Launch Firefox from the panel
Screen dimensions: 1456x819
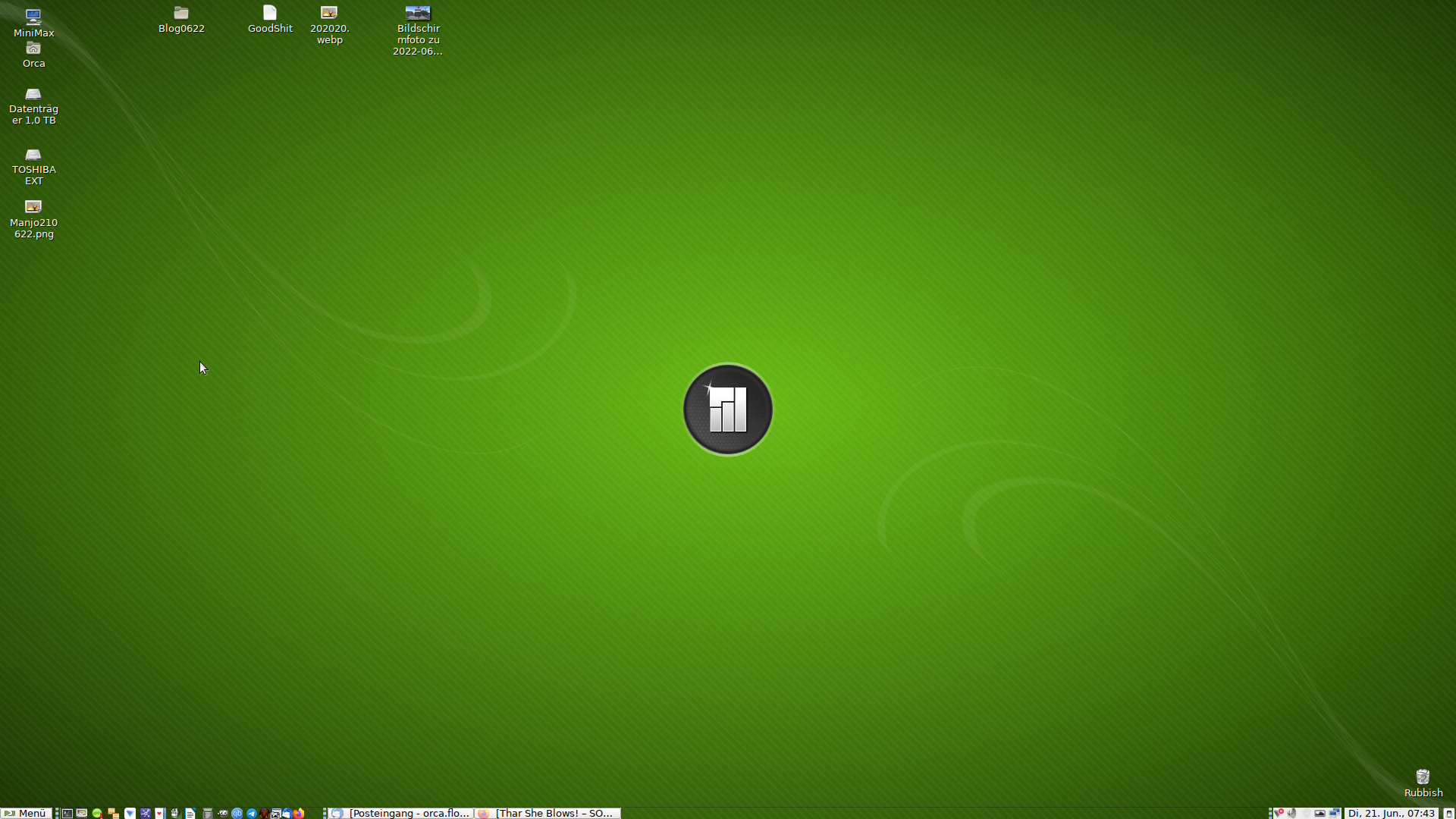299,813
